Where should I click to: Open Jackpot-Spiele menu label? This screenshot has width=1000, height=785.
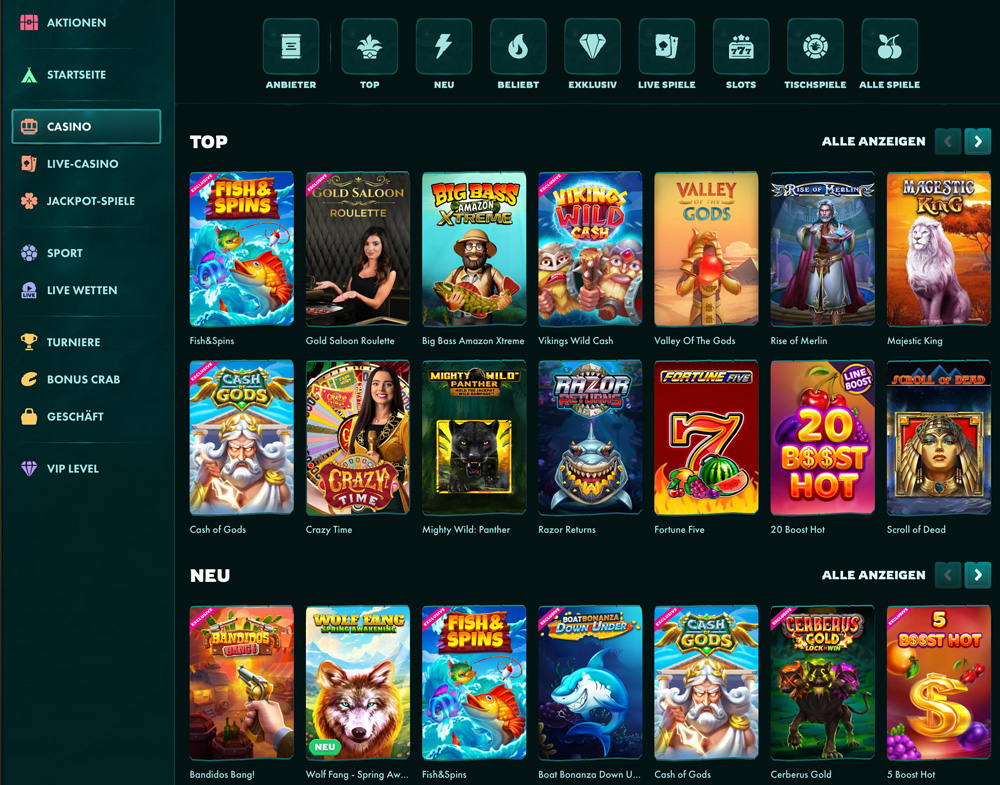tap(91, 201)
